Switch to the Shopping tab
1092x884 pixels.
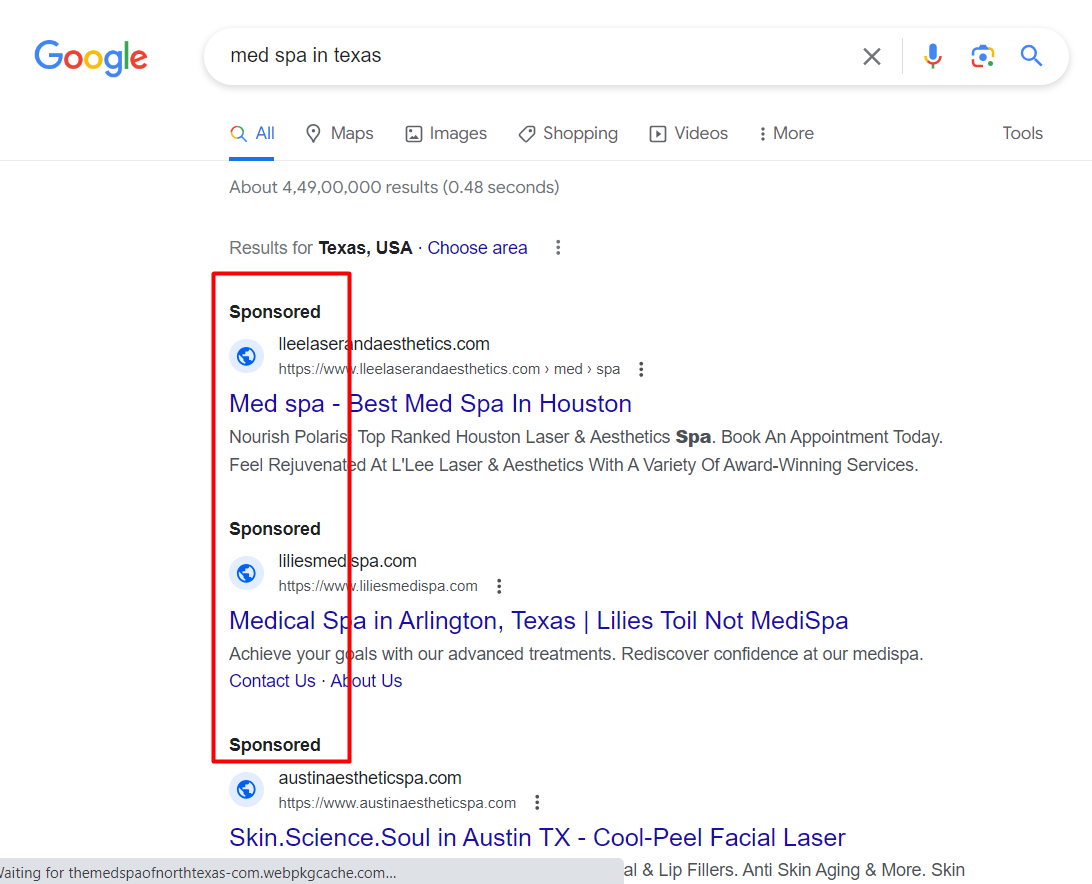coord(568,133)
